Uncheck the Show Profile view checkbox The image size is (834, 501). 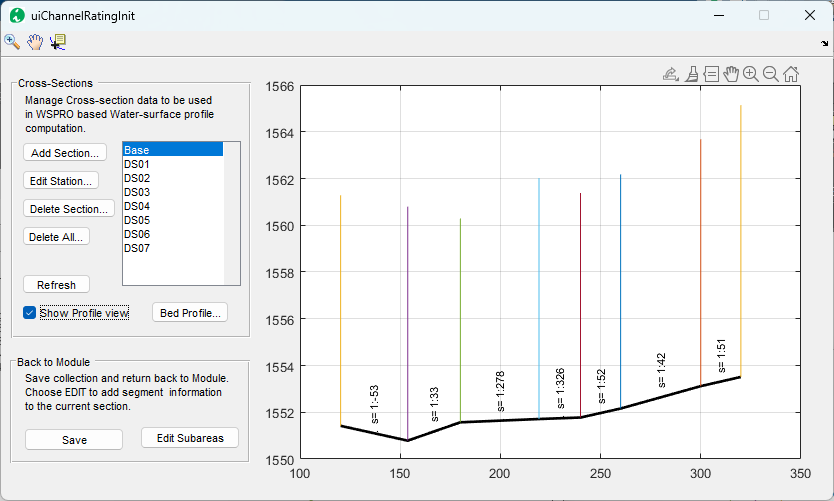30,313
